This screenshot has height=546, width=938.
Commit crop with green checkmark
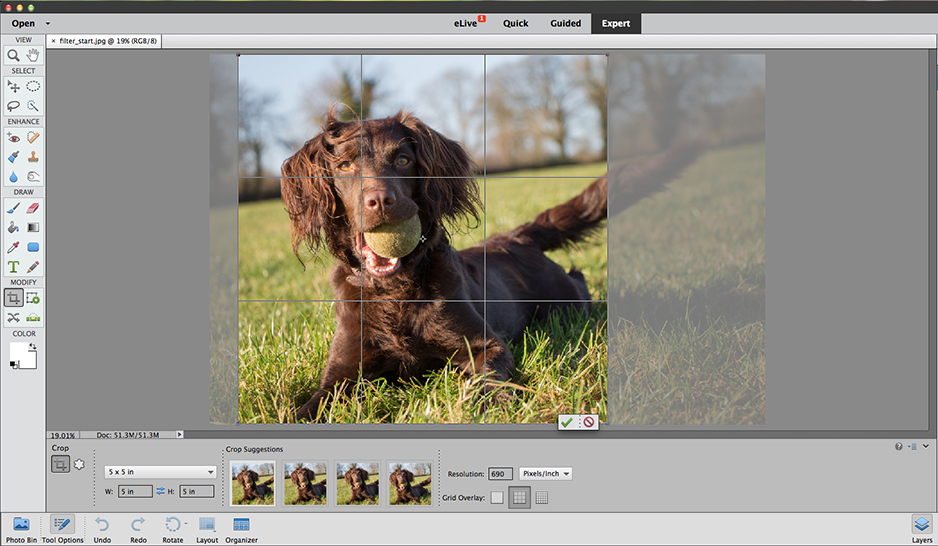pyautogui.click(x=567, y=422)
